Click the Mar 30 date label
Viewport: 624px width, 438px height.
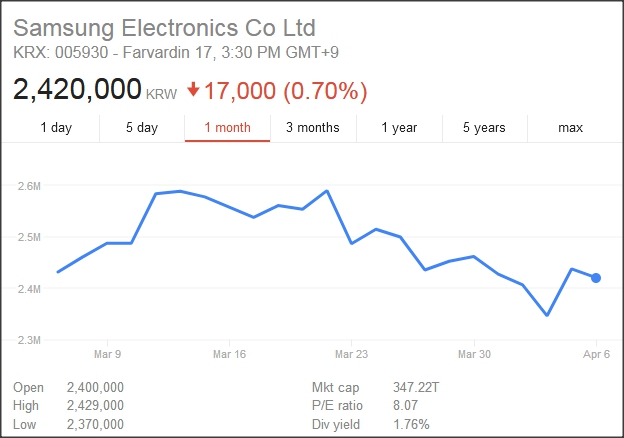[474, 354]
